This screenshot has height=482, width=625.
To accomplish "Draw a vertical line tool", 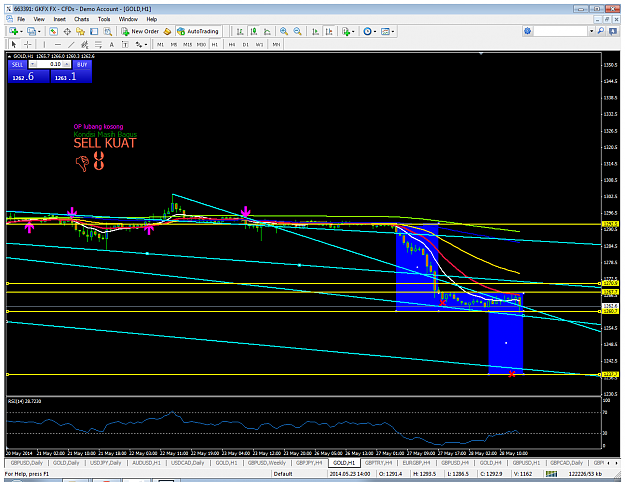I will pyautogui.click(x=44, y=45).
